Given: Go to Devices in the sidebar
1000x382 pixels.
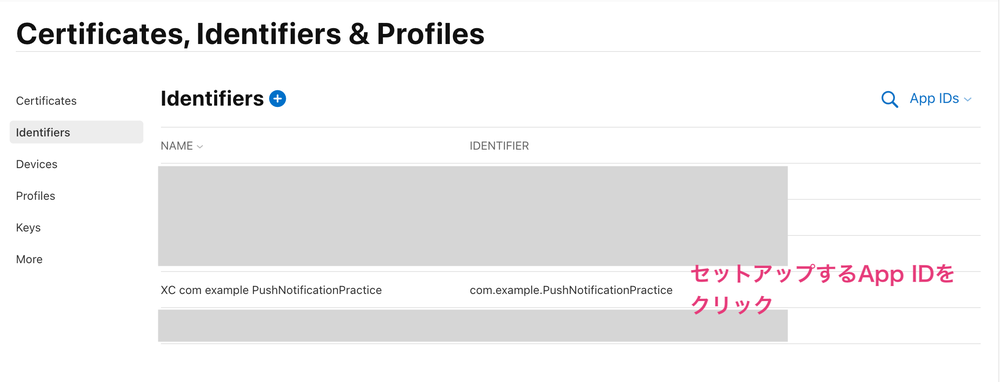Looking at the screenshot, I should (x=36, y=164).
